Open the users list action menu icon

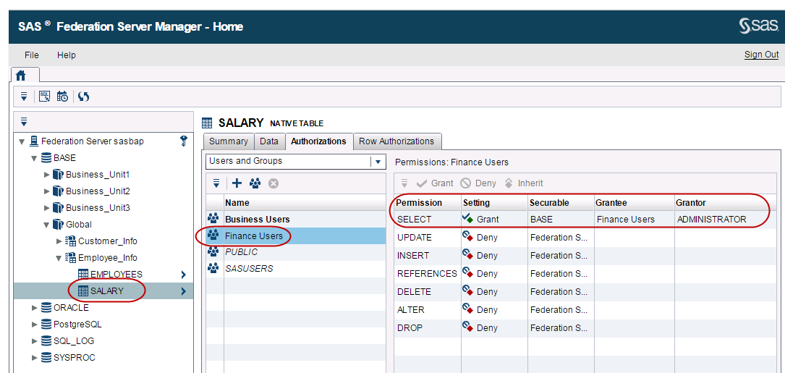216,183
